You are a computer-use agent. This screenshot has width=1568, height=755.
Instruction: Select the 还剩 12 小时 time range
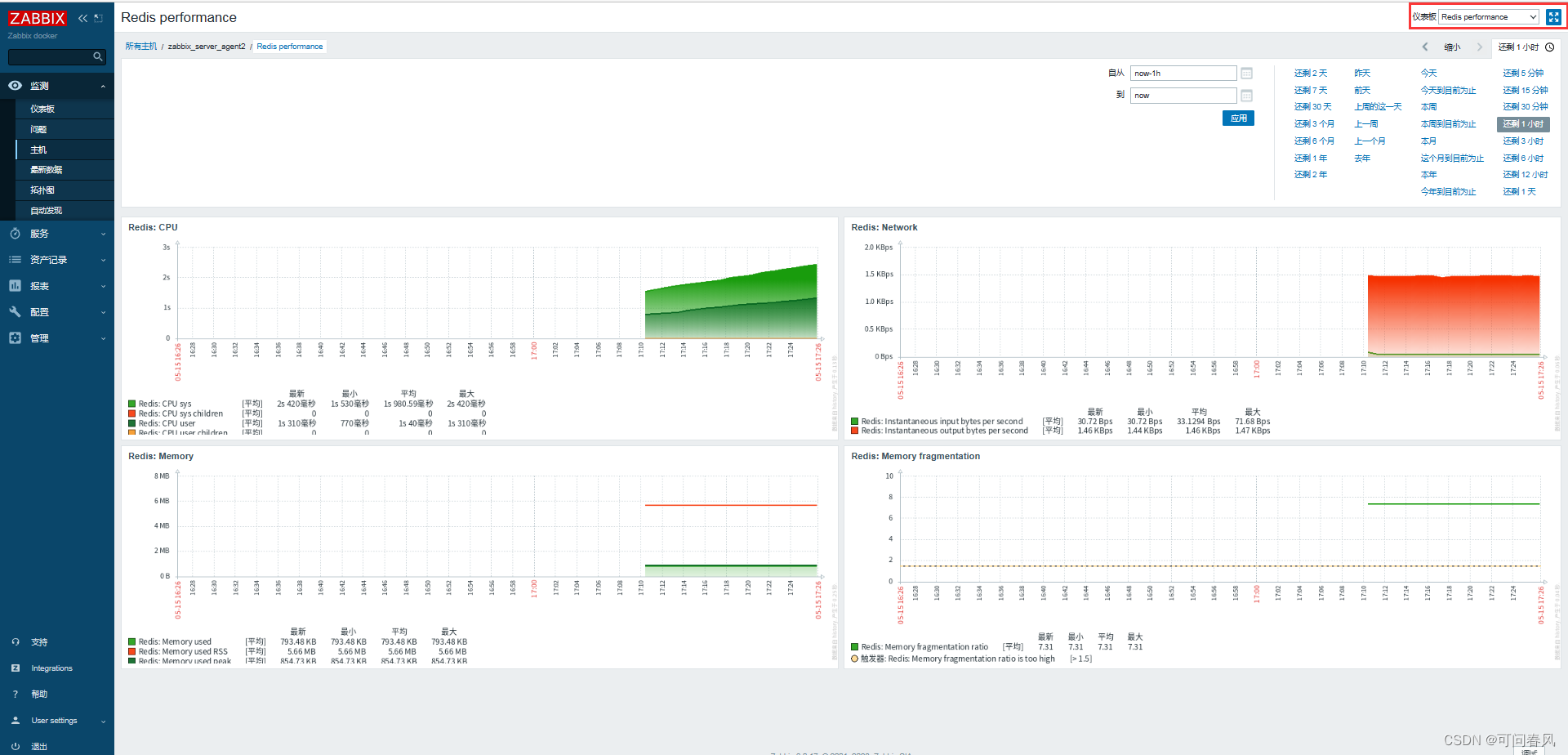1526,175
